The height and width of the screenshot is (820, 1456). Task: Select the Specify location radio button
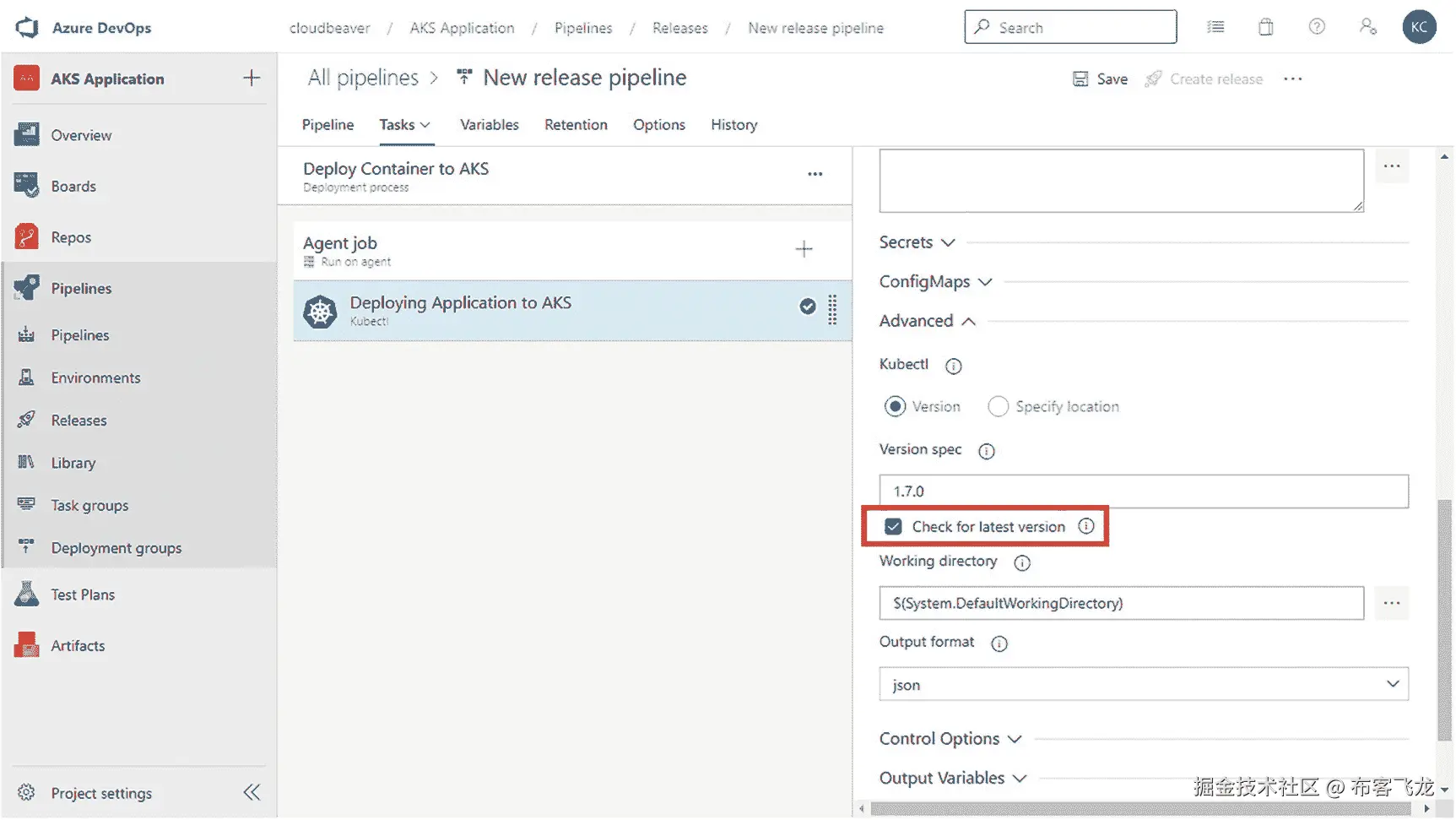(998, 407)
